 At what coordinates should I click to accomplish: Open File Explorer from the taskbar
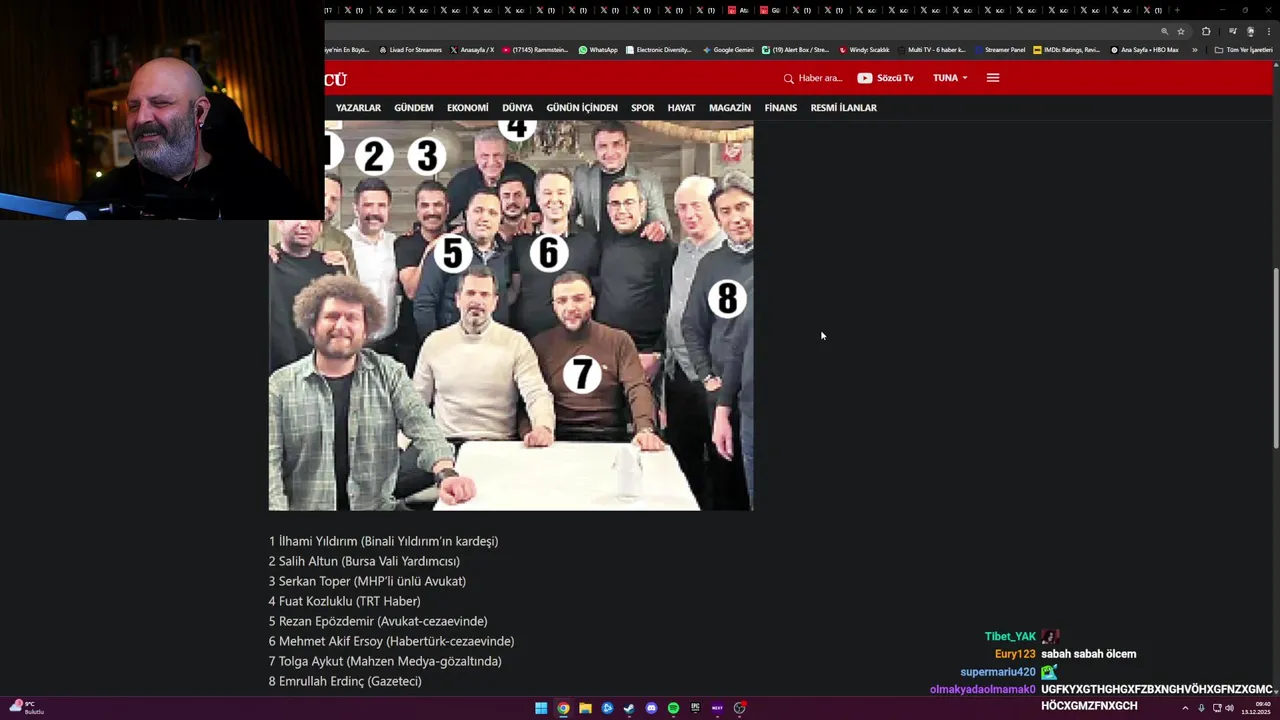[585, 708]
